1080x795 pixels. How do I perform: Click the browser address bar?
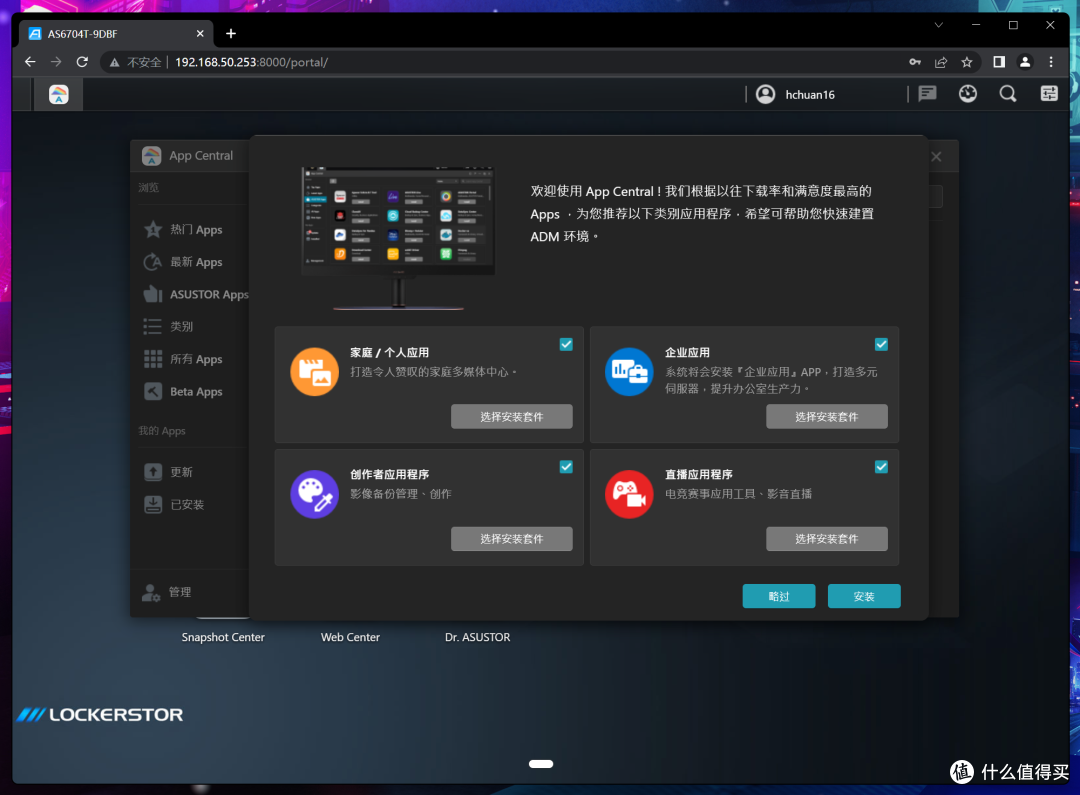tap(400, 62)
